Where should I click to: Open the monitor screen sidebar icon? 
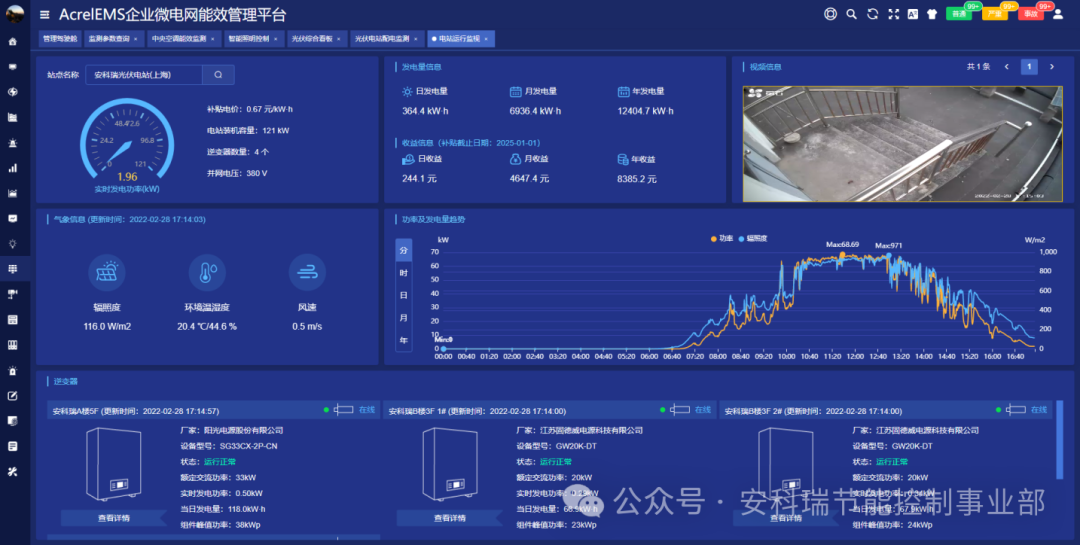click(12, 67)
